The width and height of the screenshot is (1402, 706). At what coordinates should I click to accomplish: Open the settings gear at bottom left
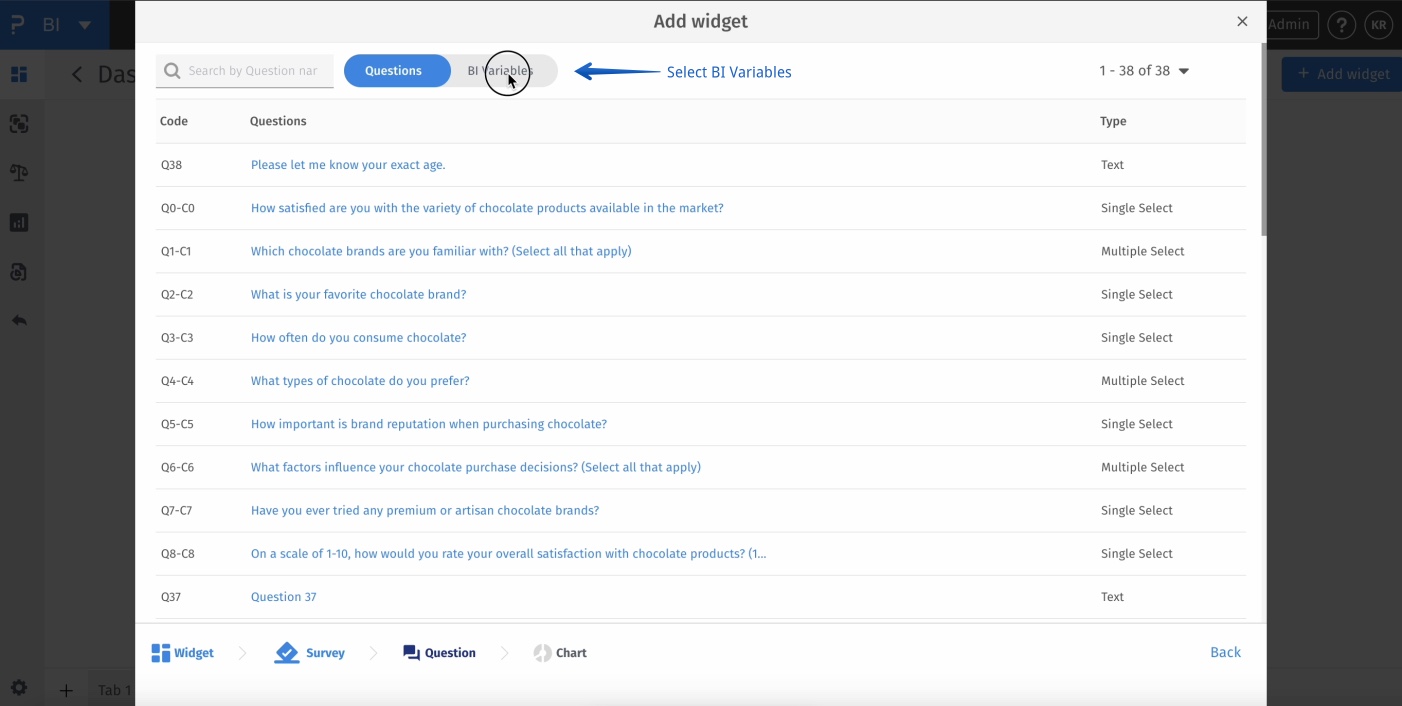click(x=20, y=687)
